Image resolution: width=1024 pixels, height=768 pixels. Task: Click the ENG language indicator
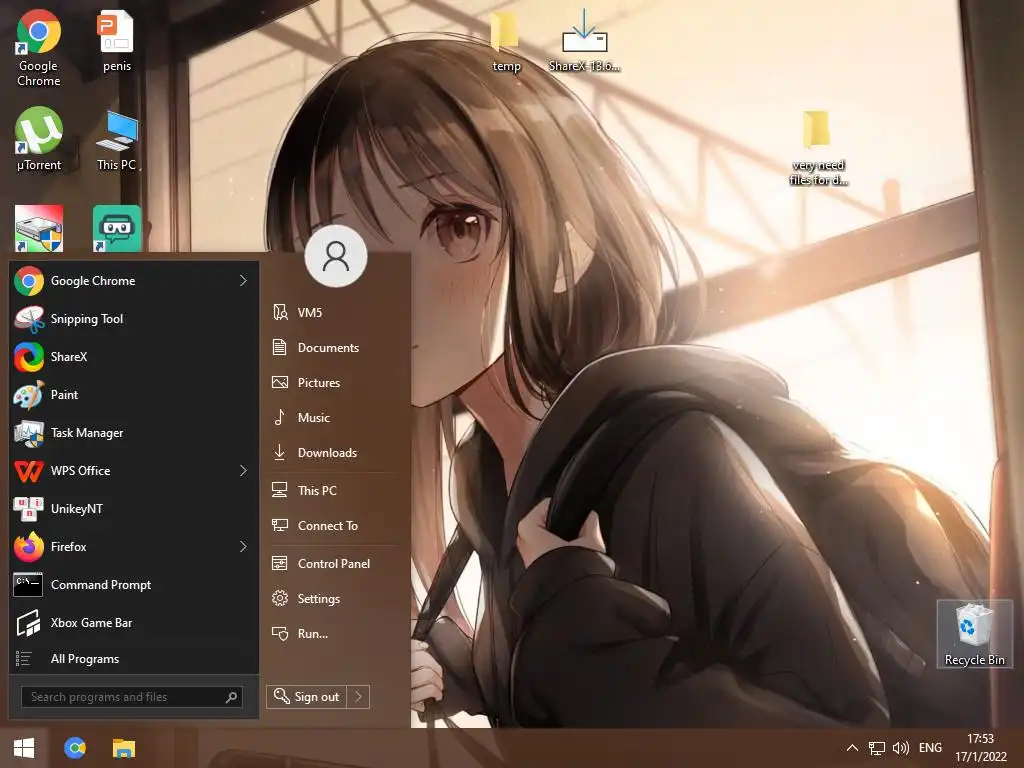(930, 748)
